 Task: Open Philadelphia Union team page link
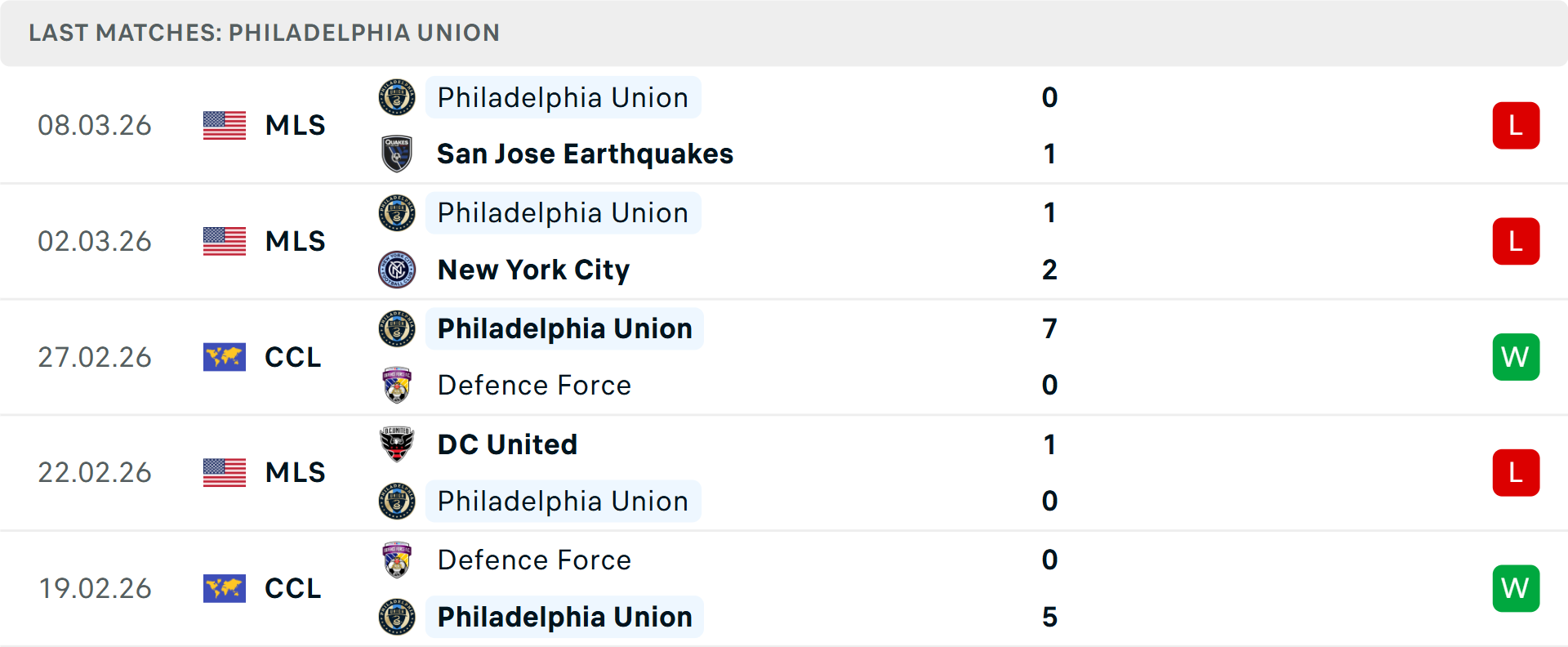562,97
